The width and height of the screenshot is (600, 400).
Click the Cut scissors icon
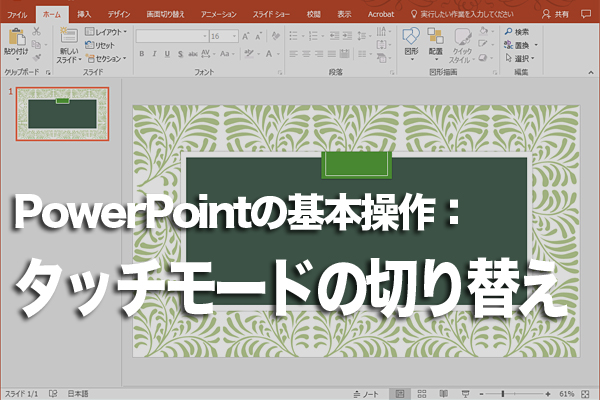(37, 31)
